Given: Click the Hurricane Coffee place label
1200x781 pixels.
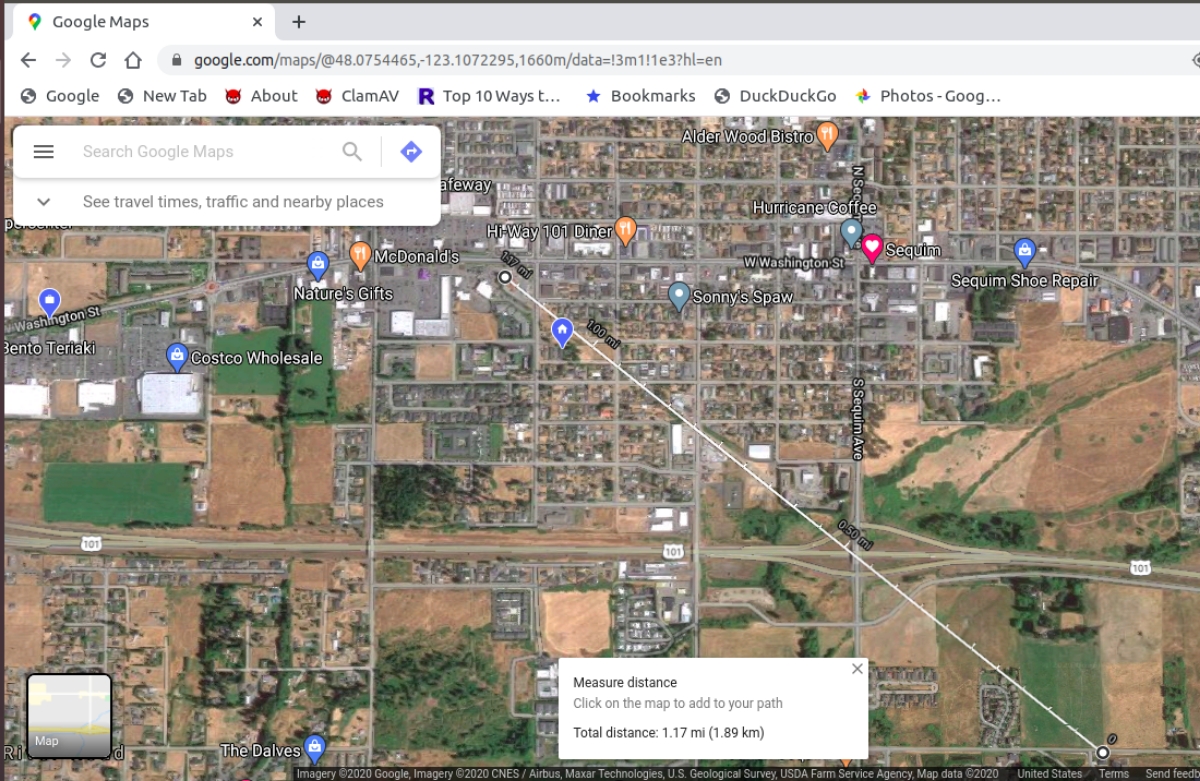Looking at the screenshot, I should coord(814,208).
